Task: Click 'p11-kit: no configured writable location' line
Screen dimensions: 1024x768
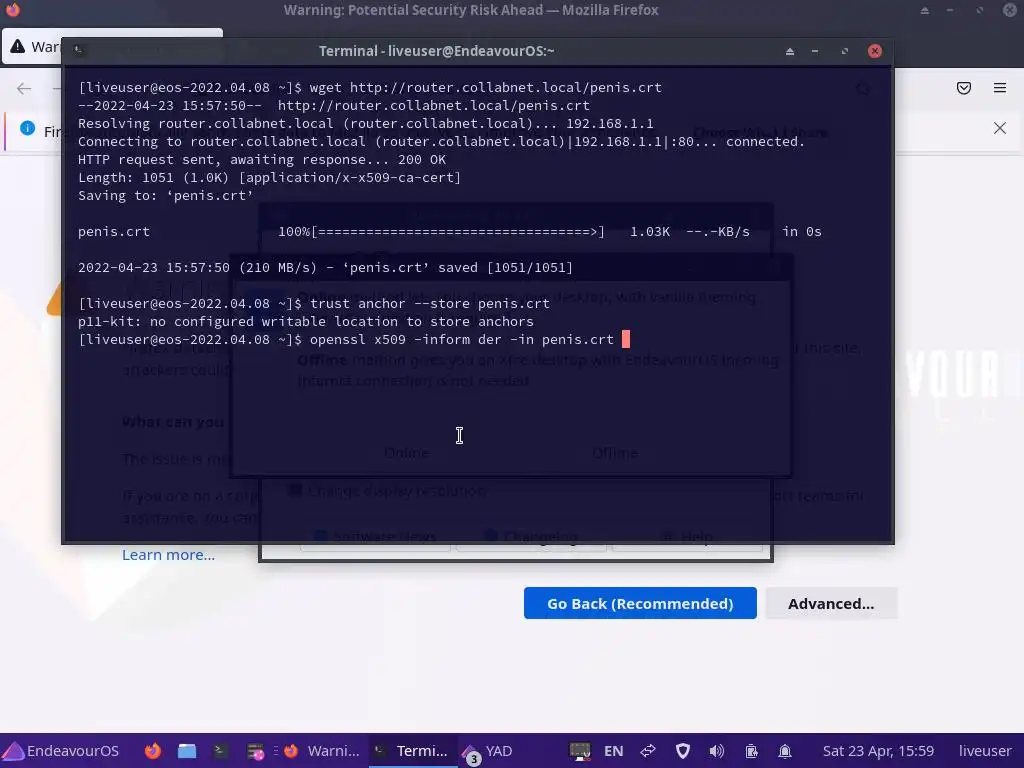Action: point(306,321)
